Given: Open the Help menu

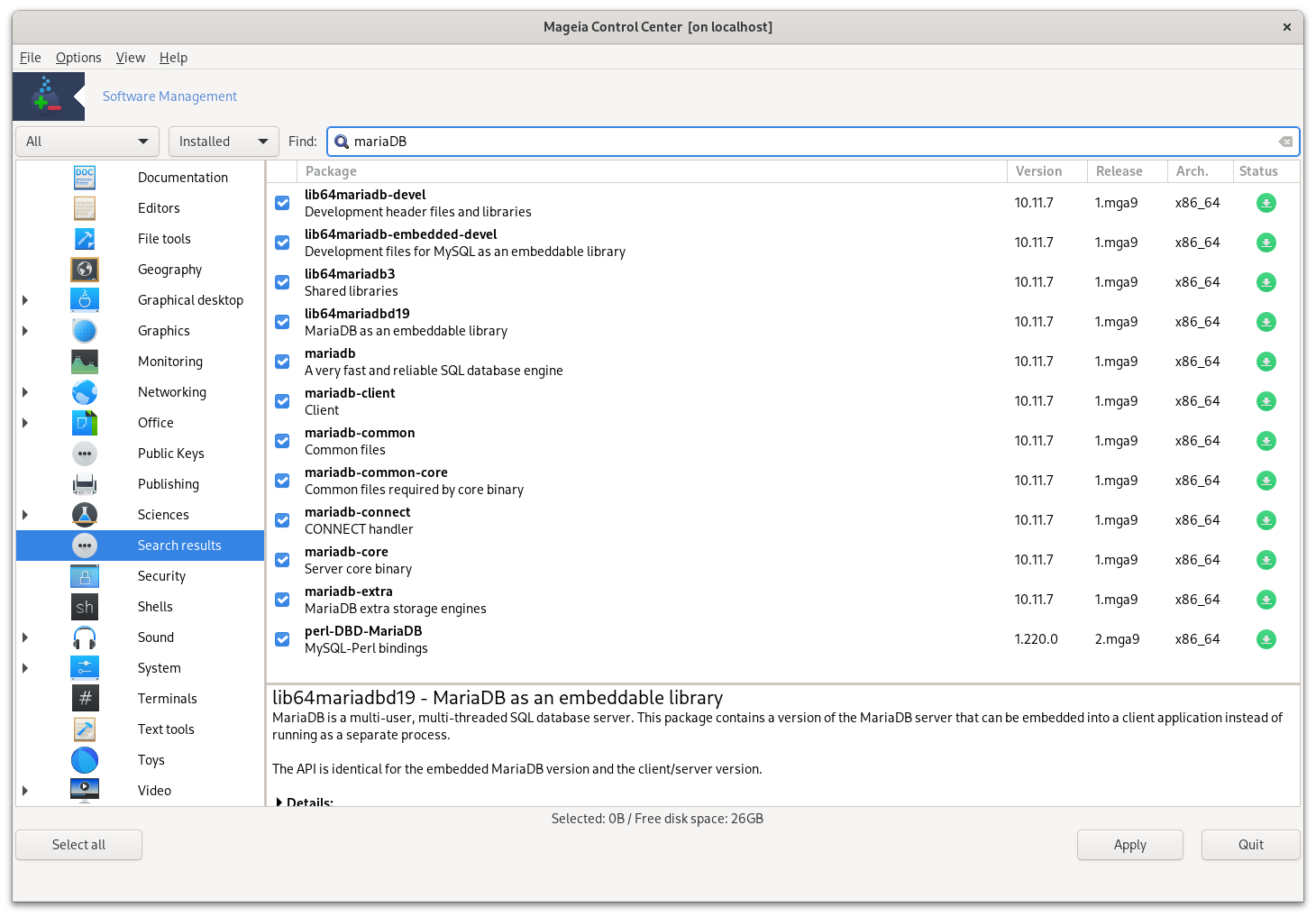Looking at the screenshot, I should [x=173, y=58].
